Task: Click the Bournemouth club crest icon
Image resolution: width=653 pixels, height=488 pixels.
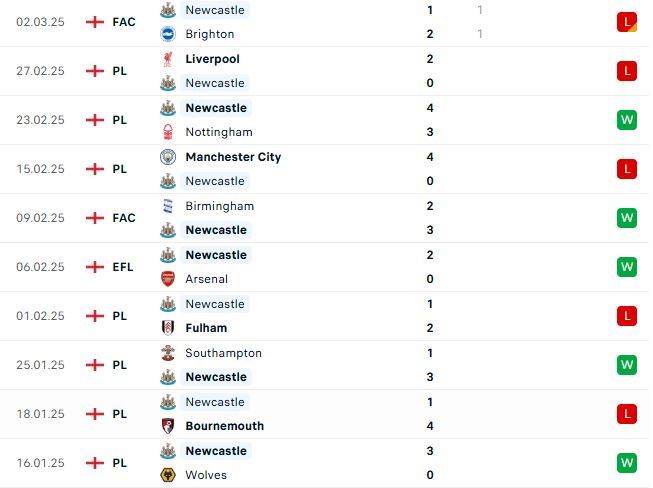Action: (168, 426)
